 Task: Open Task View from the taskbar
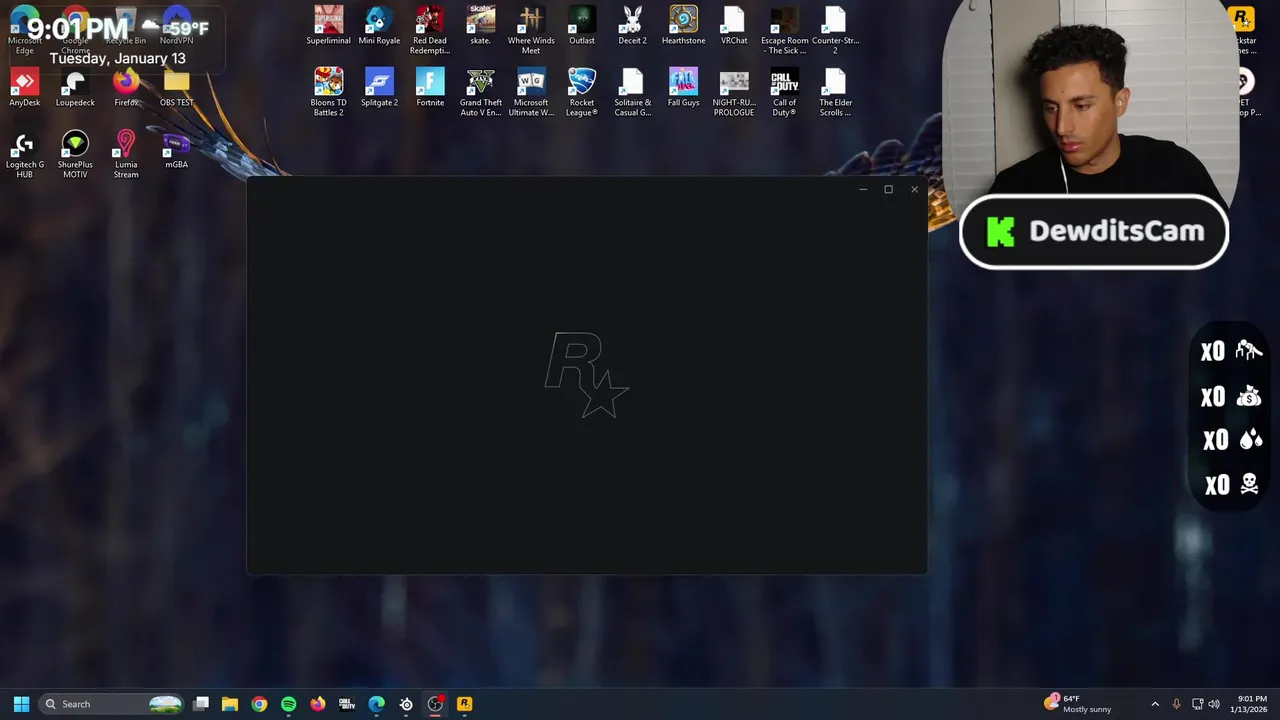(x=201, y=704)
